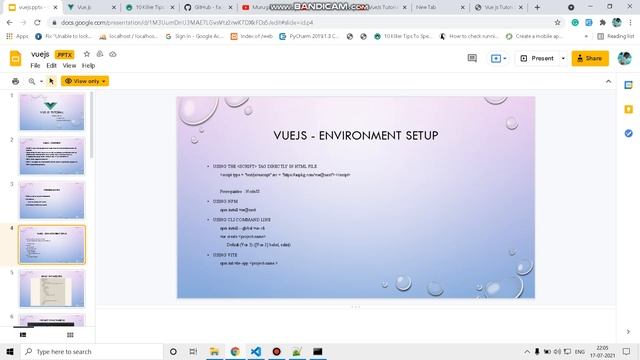This screenshot has width=640, height=360.
Task: Open the notification center icon
Action: coord(626,351)
